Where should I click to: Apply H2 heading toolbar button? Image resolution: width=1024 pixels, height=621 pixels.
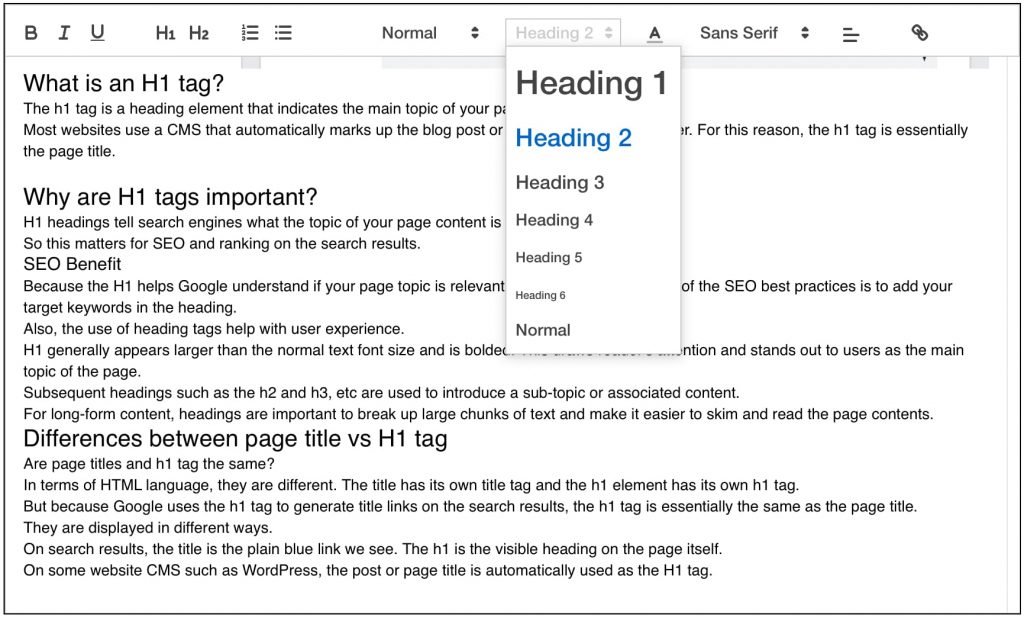[199, 33]
